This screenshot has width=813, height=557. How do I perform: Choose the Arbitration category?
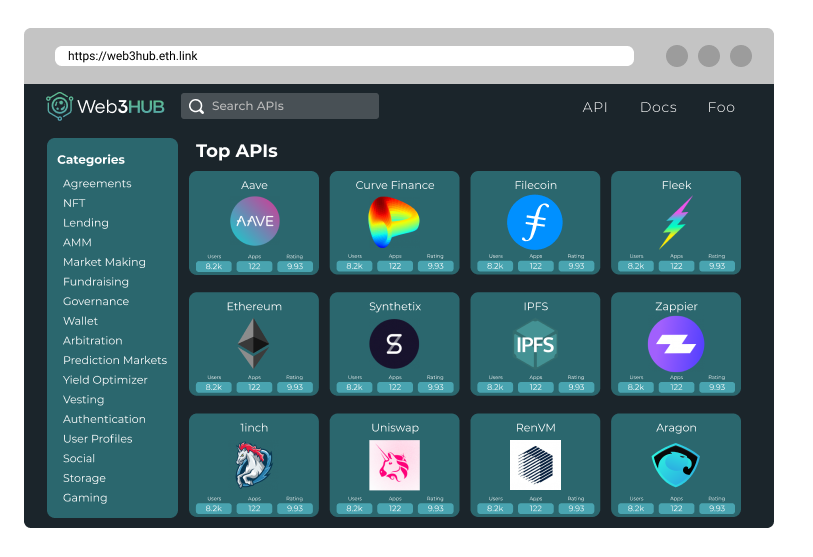tap(93, 341)
